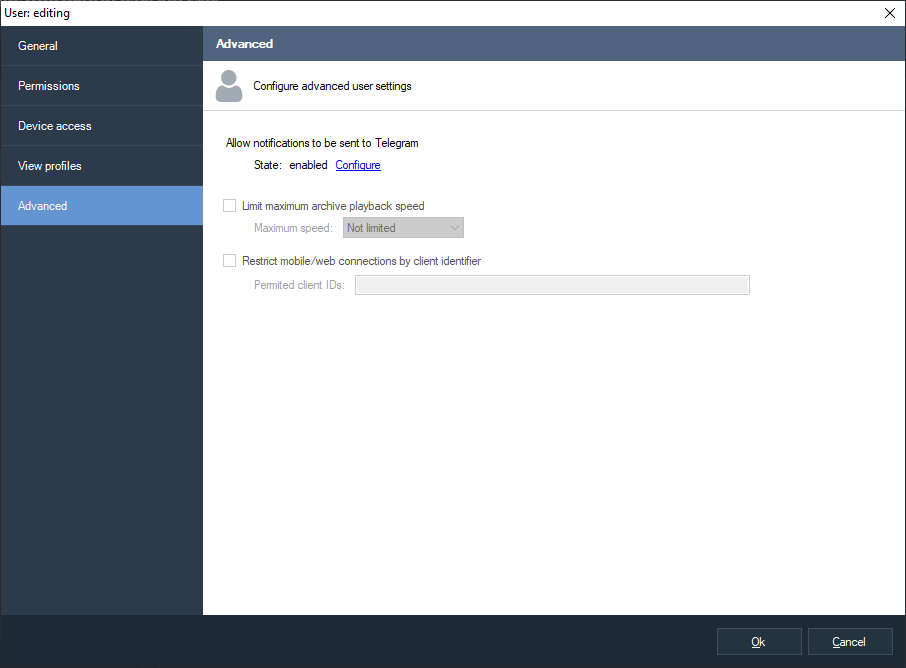Viewport: 906px width, 668px height.
Task: Tick Restrict mobile/web connections by client identifier
Action: (229, 261)
